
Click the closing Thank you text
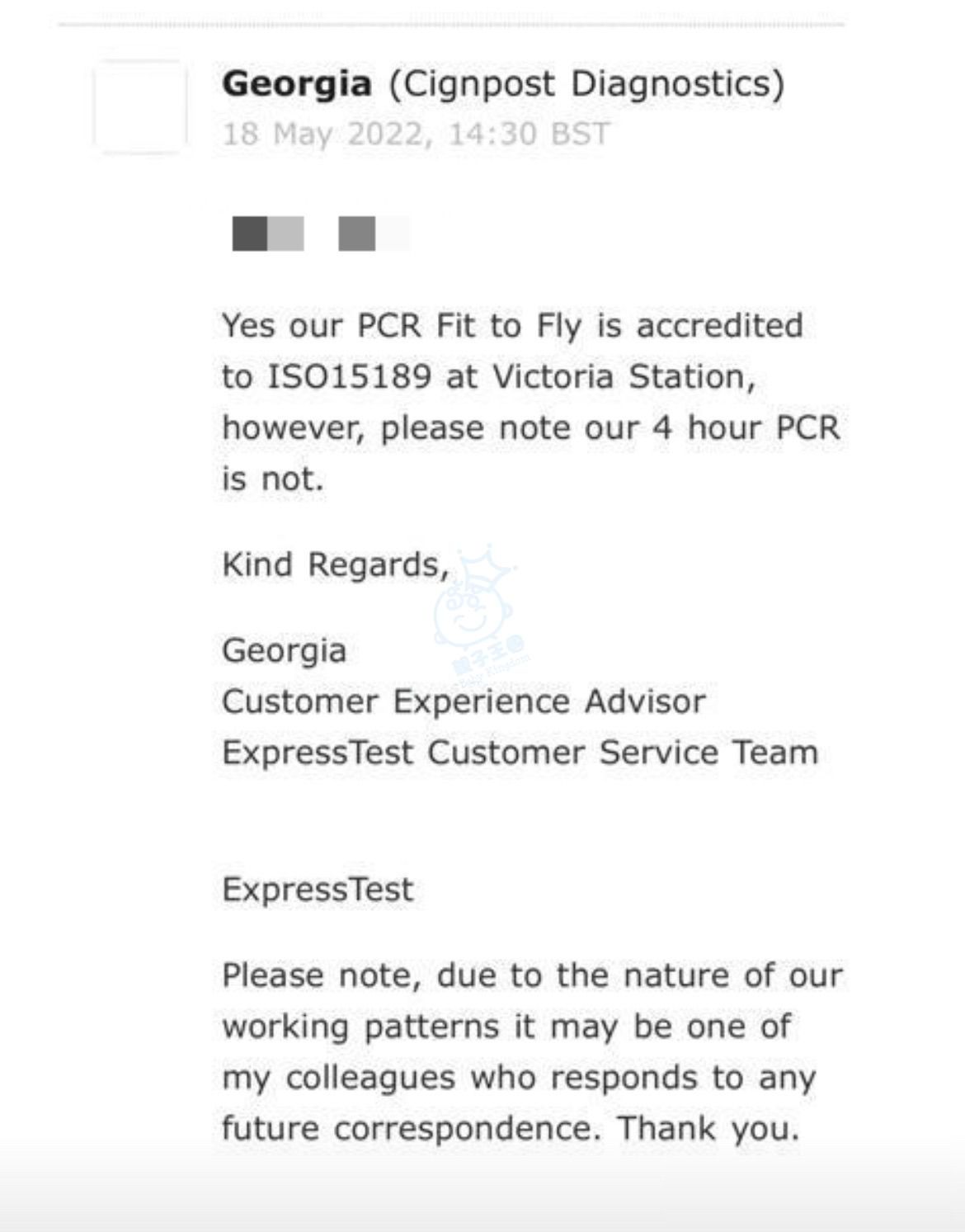(x=708, y=1129)
